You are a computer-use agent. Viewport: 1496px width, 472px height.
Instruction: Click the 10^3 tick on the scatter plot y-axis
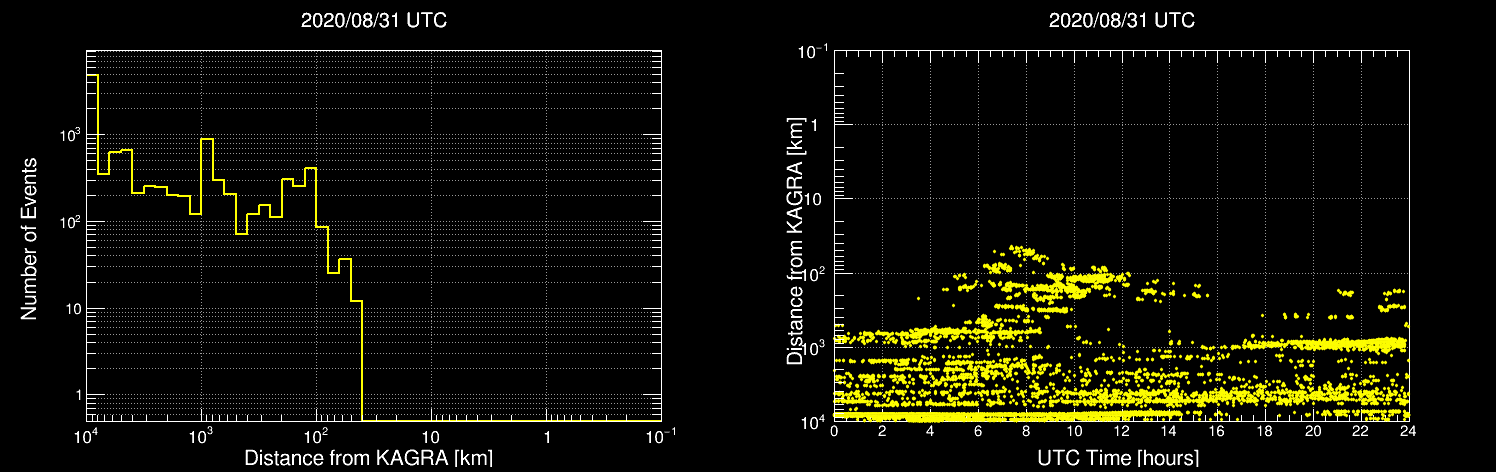(811, 346)
